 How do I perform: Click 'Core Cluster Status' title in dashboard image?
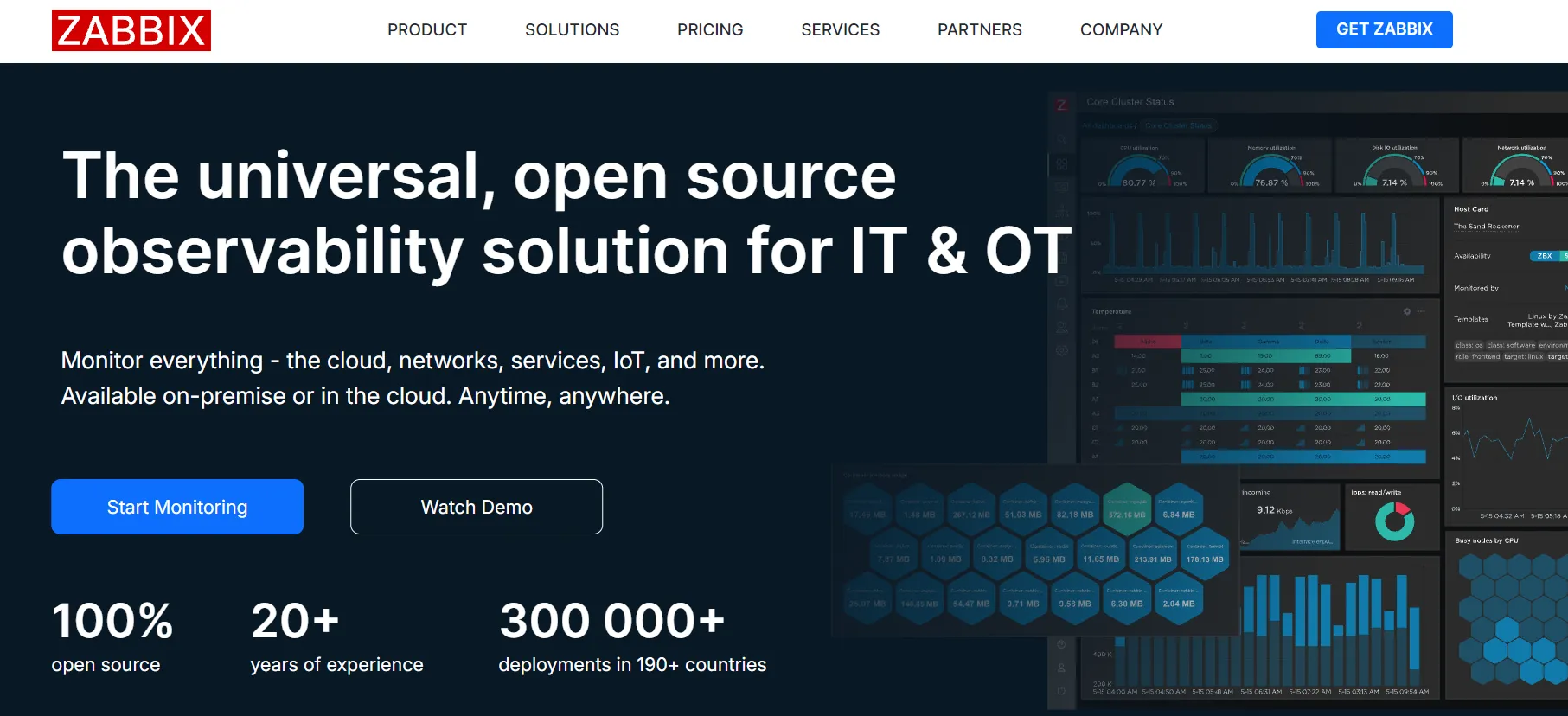click(x=1130, y=102)
